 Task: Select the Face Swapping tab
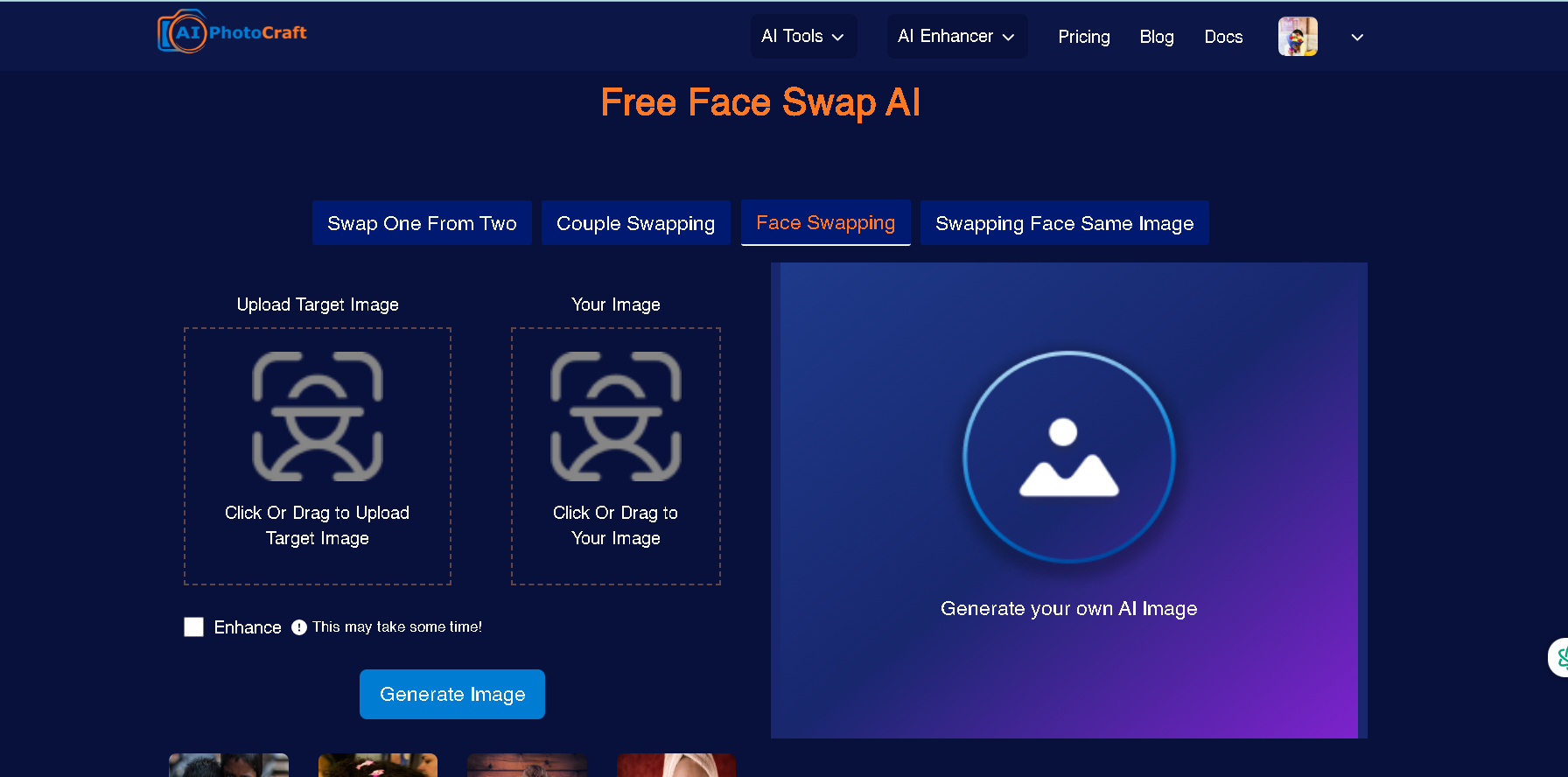pos(825,223)
